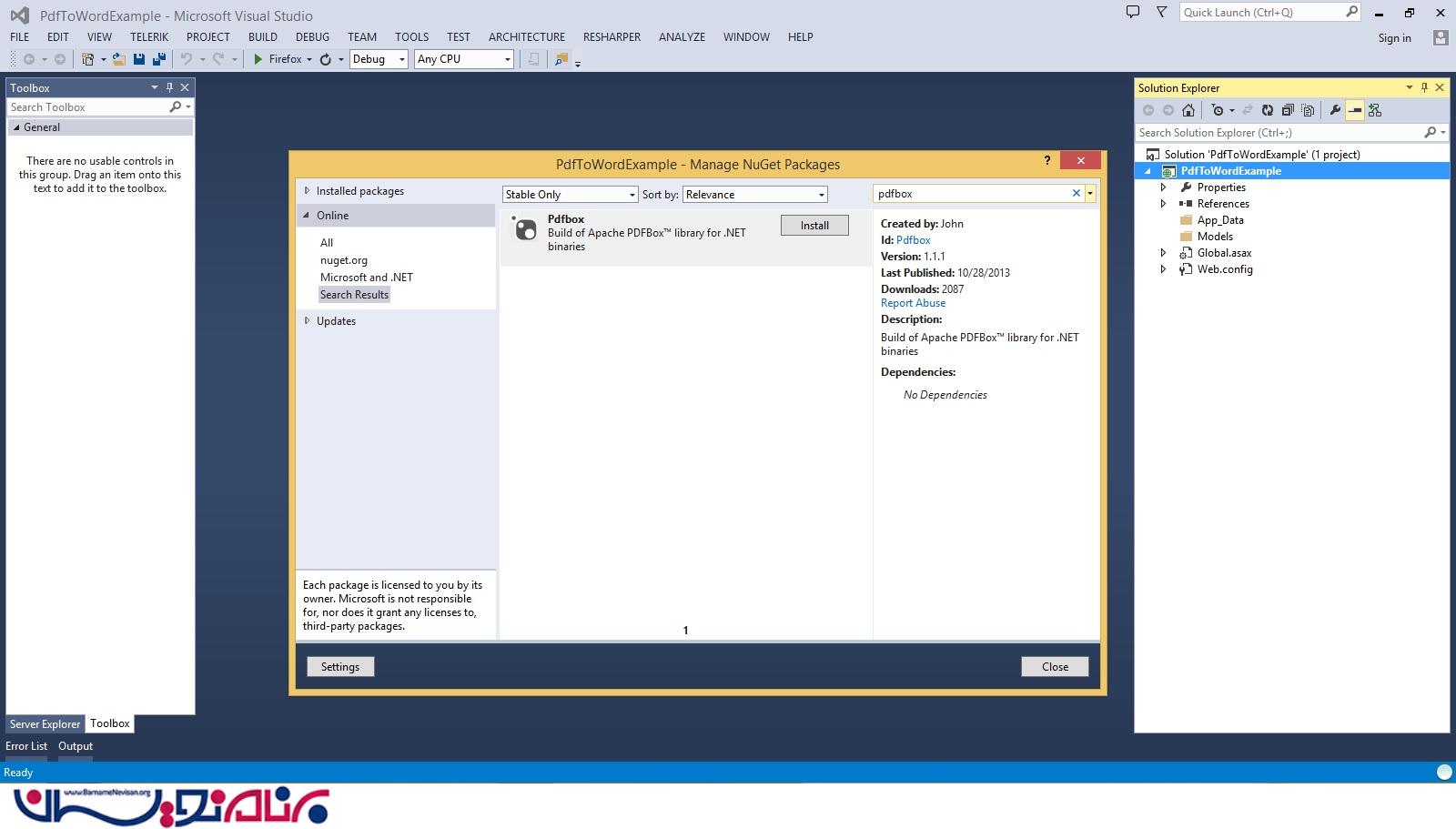Switch to the Server Explorer tab
The image size is (1456, 829).
45,724
